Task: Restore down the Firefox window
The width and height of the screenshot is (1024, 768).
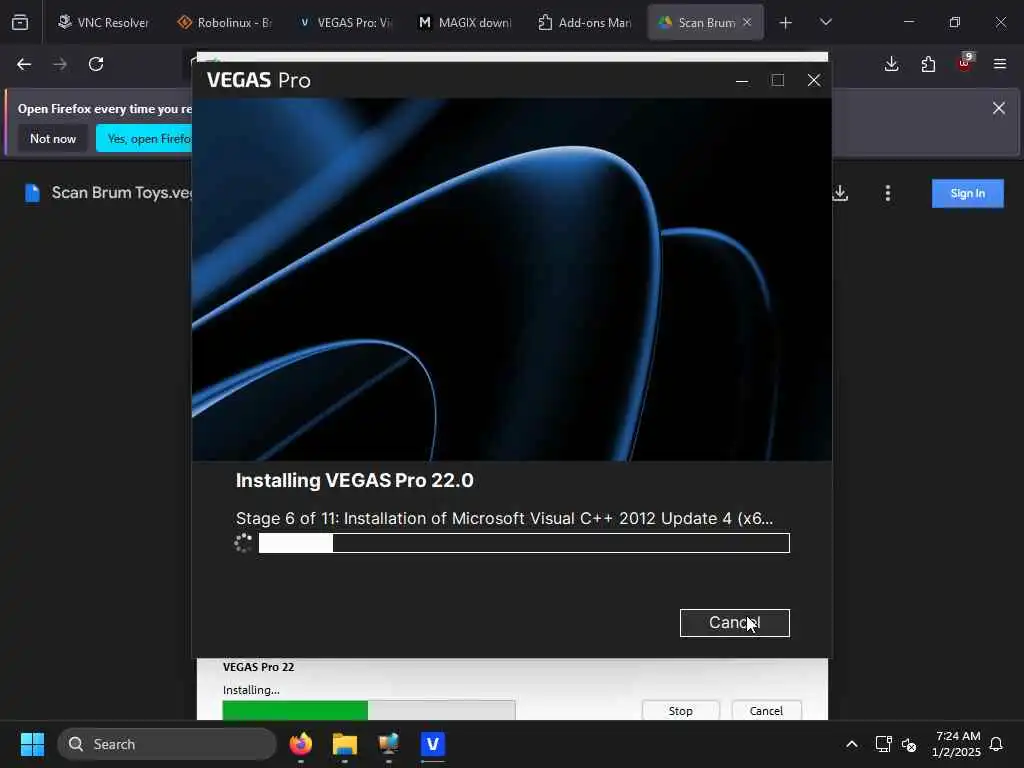Action: click(955, 22)
